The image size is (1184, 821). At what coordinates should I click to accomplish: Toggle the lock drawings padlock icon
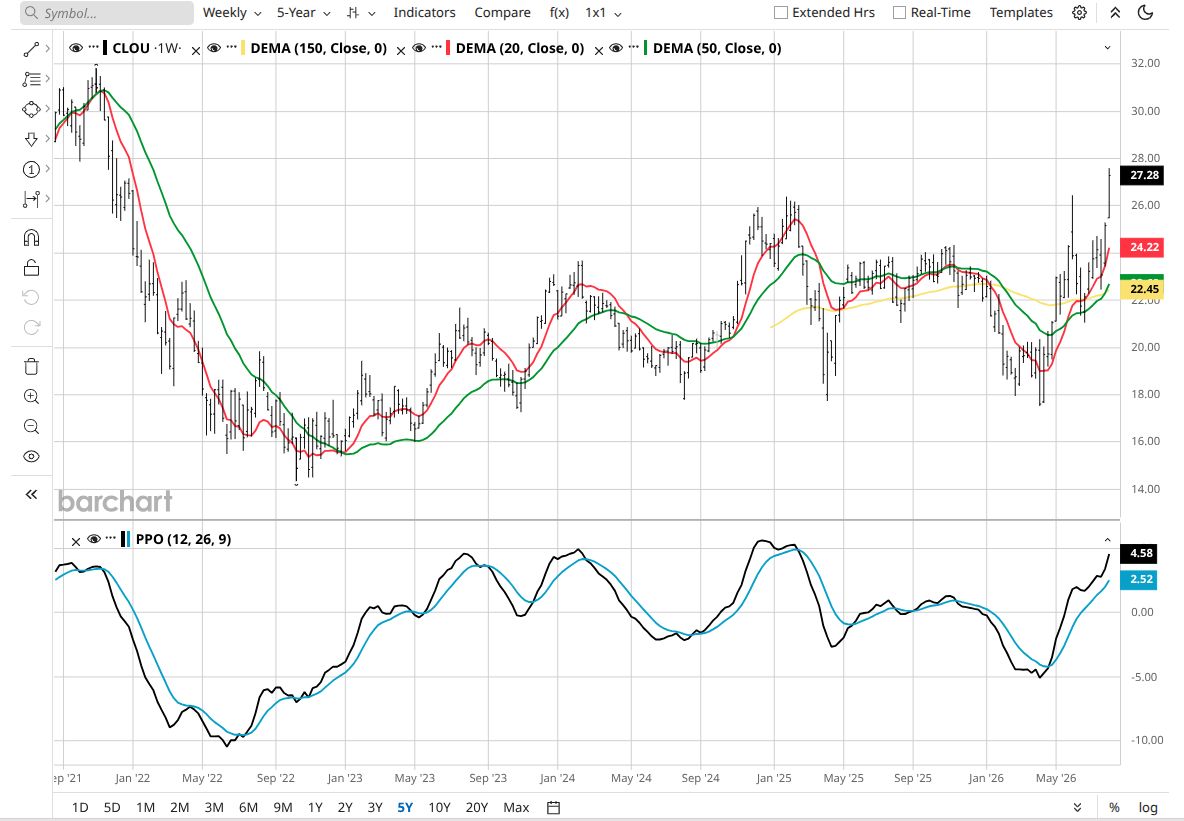31,268
